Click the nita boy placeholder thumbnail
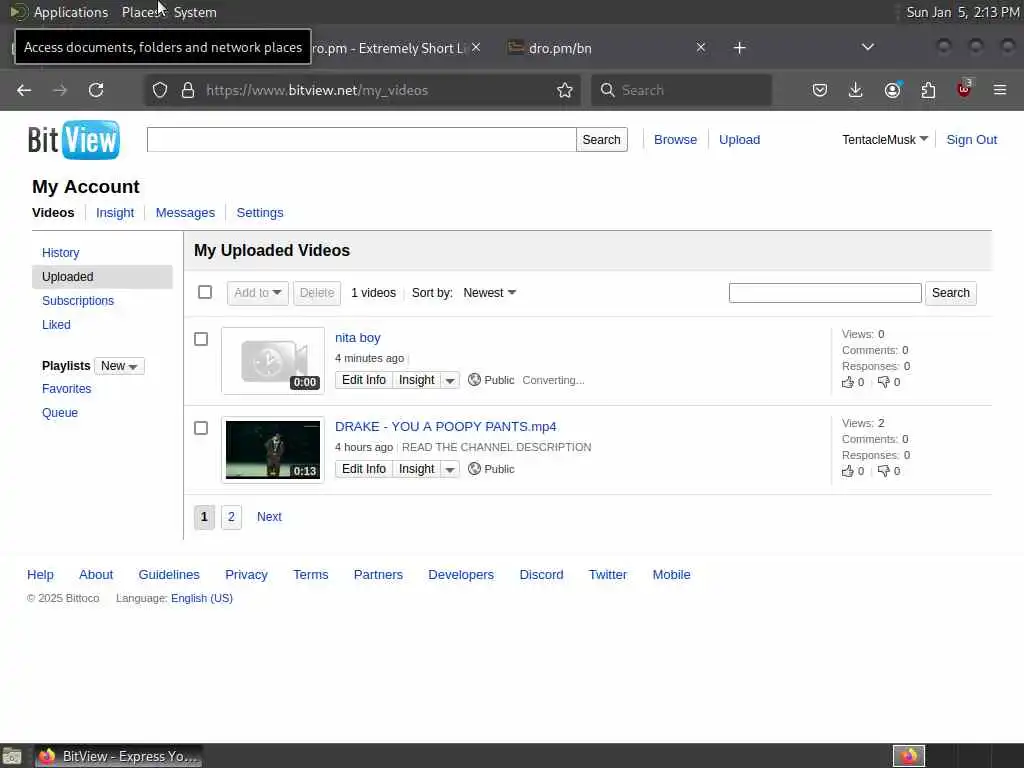The width and height of the screenshot is (1024, 768). 273,360
